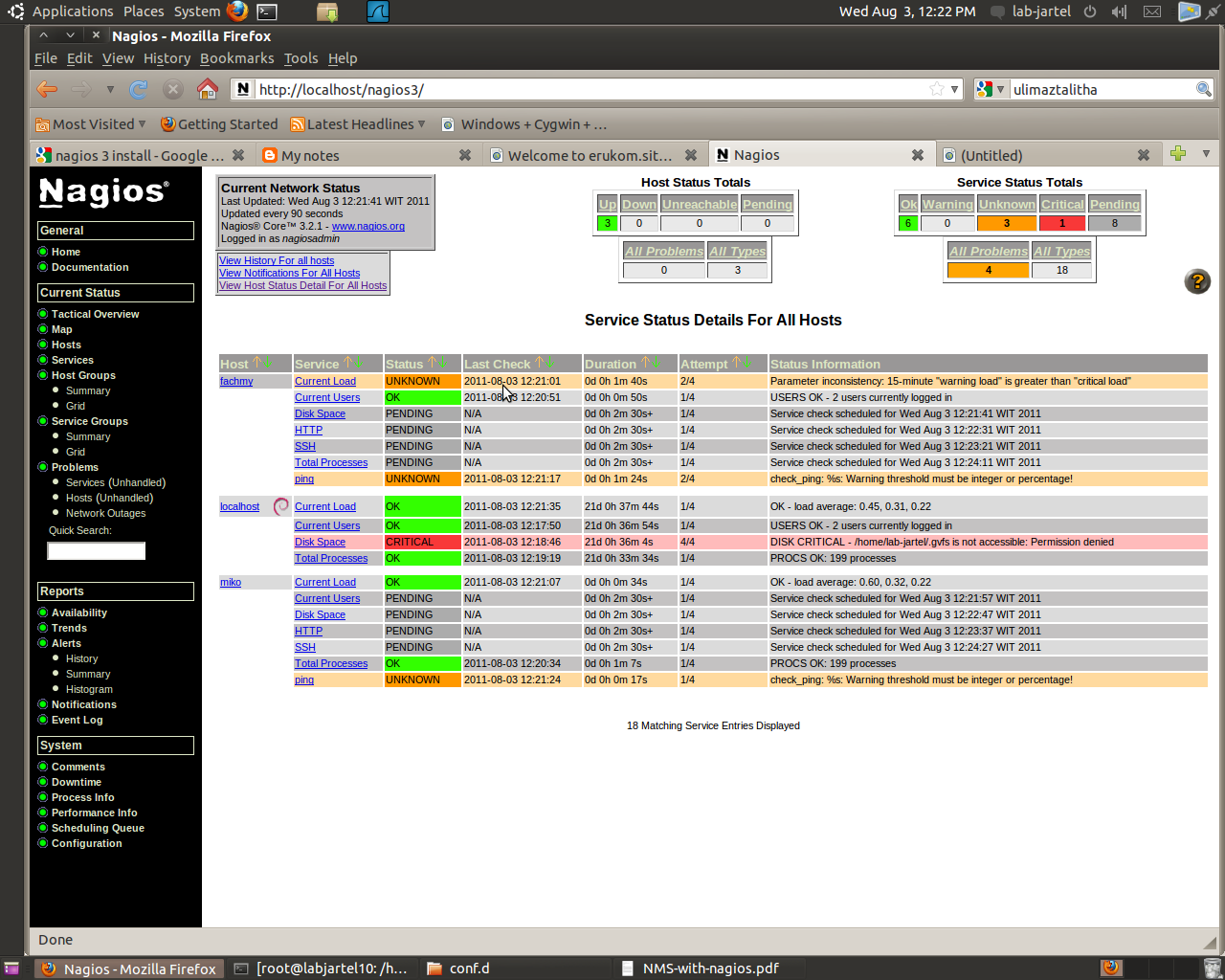Click the www.nagios.org link

pyautogui.click(x=367, y=226)
